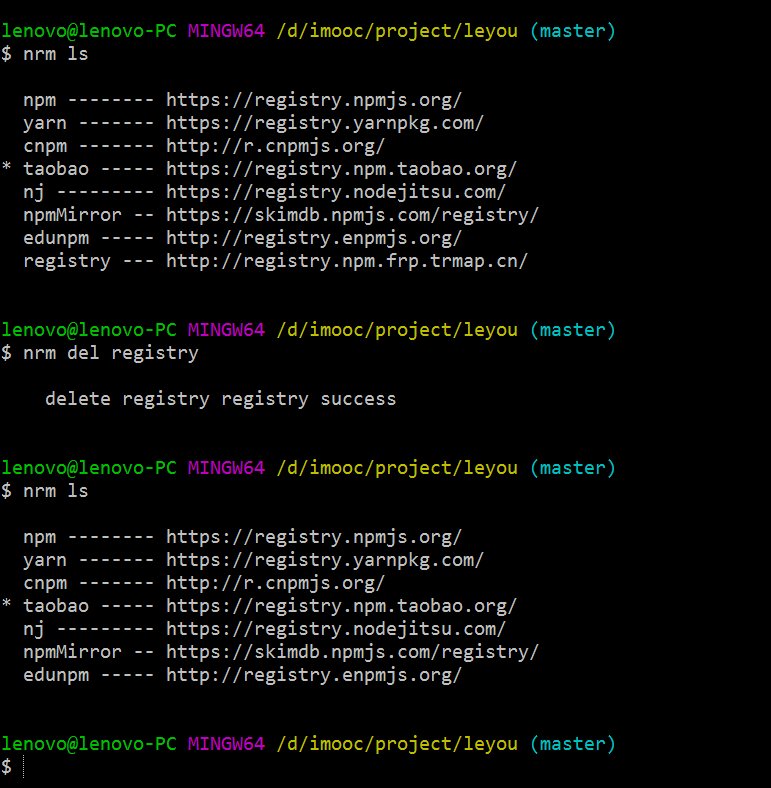Click the 'delete registry registry success' message
Screen dimensions: 771x788
(x=220, y=399)
